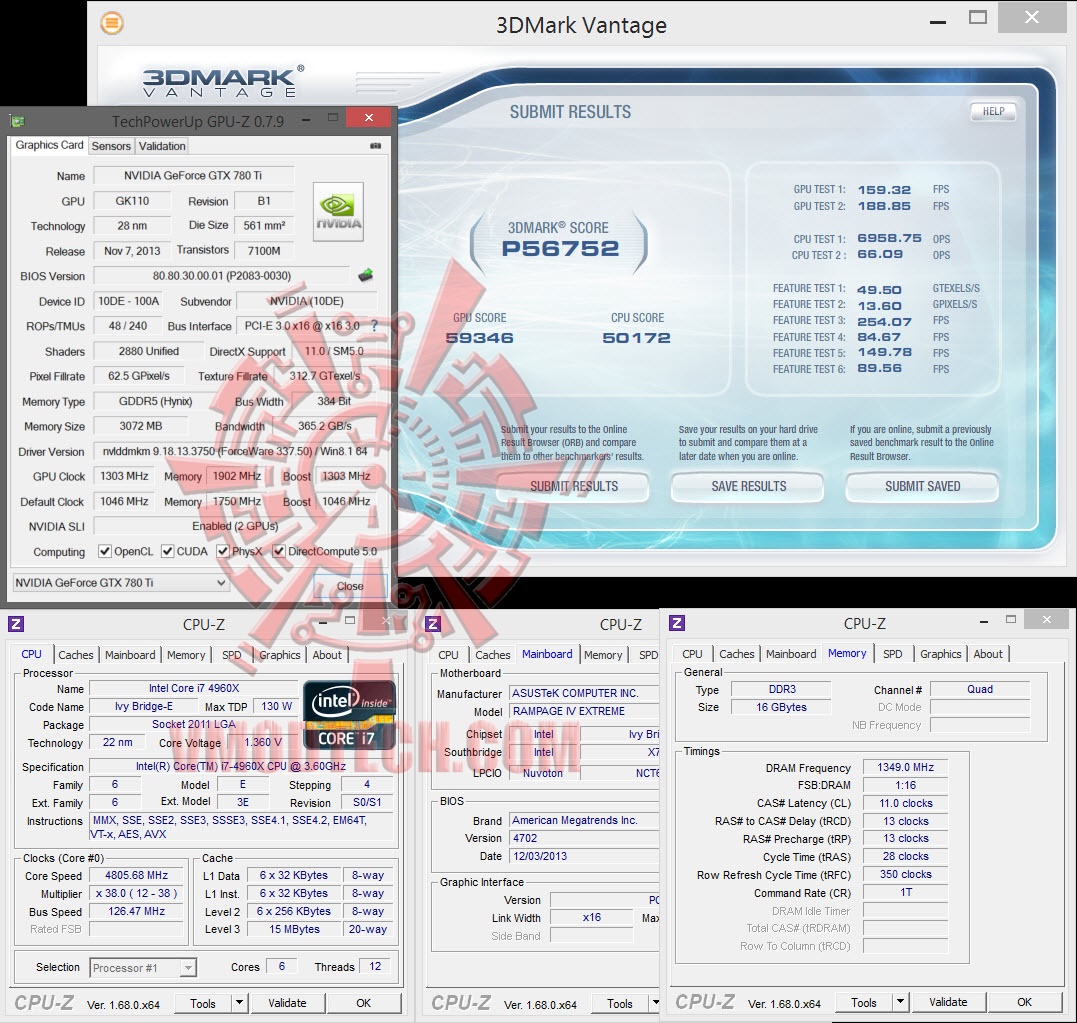The width and height of the screenshot is (1077, 1023).
Task: Click the CAS# Latency value 11.0 clocks
Action: click(x=905, y=803)
